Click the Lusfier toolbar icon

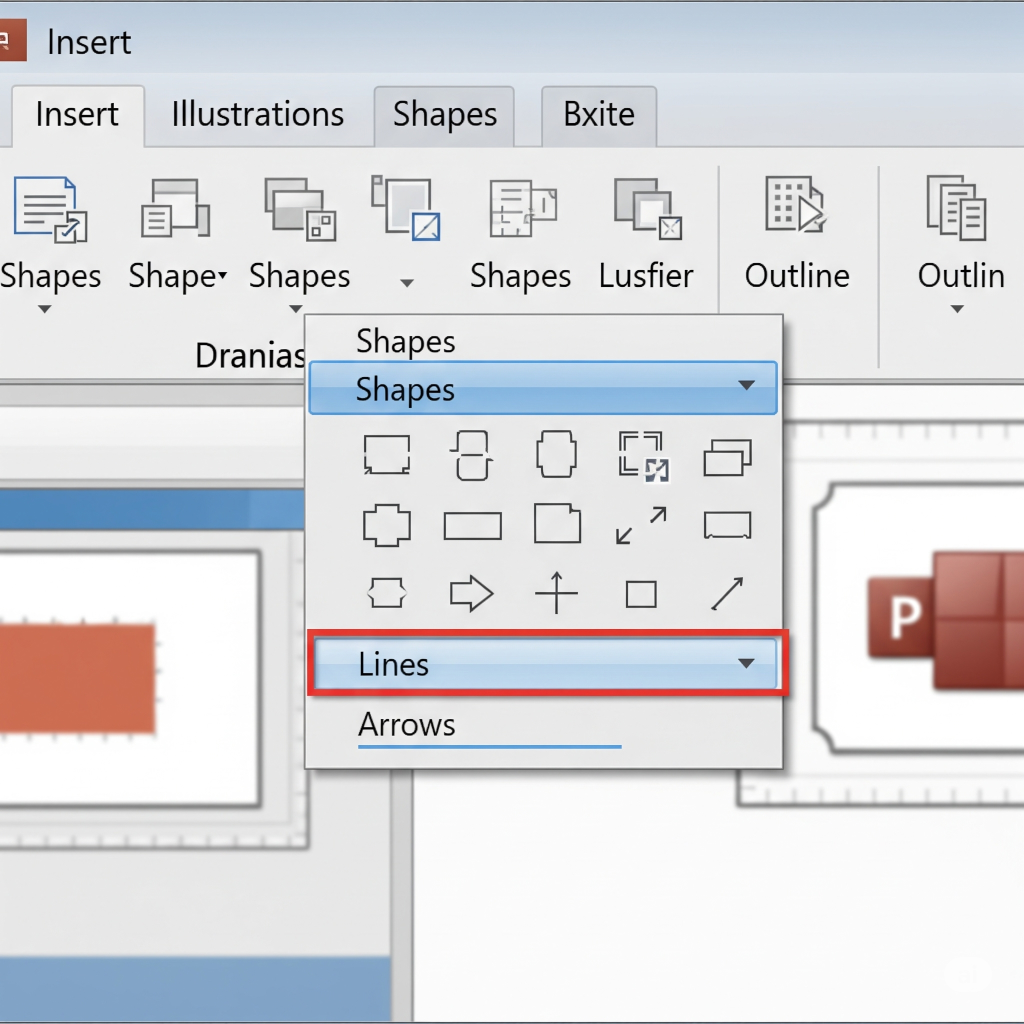tap(646, 211)
